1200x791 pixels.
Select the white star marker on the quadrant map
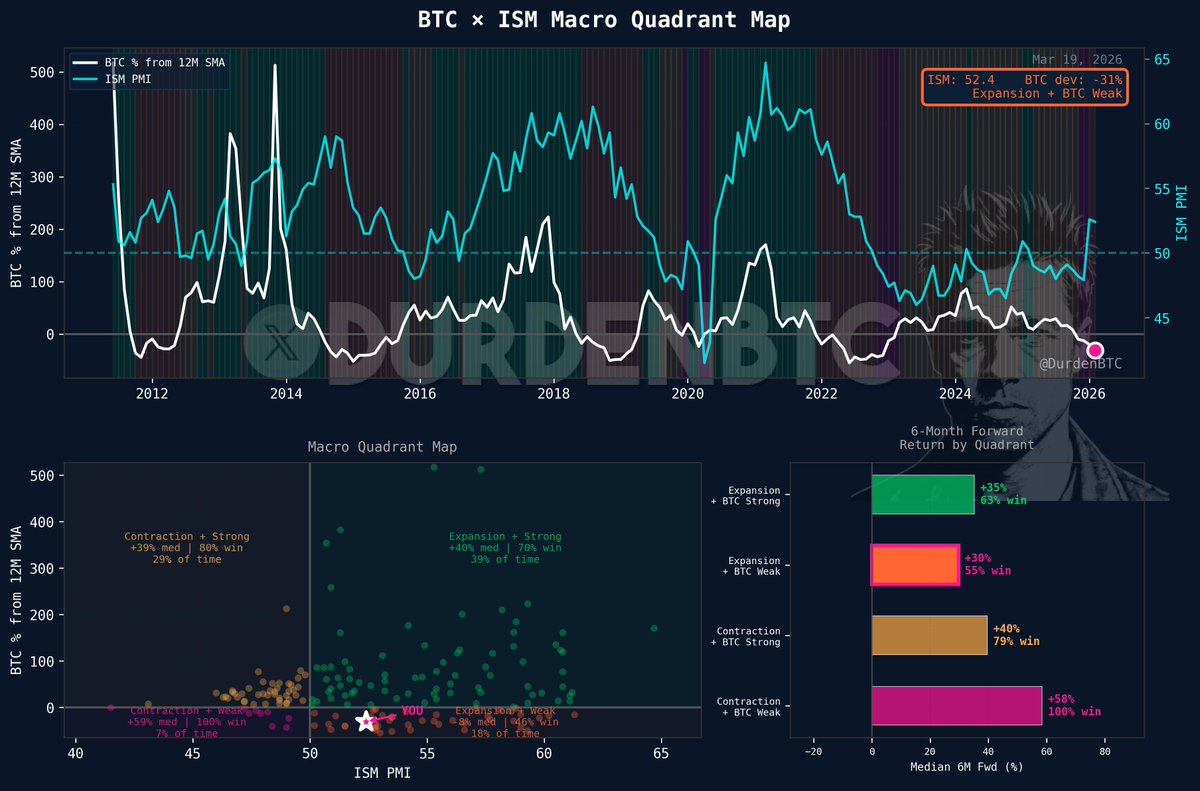pos(366,720)
